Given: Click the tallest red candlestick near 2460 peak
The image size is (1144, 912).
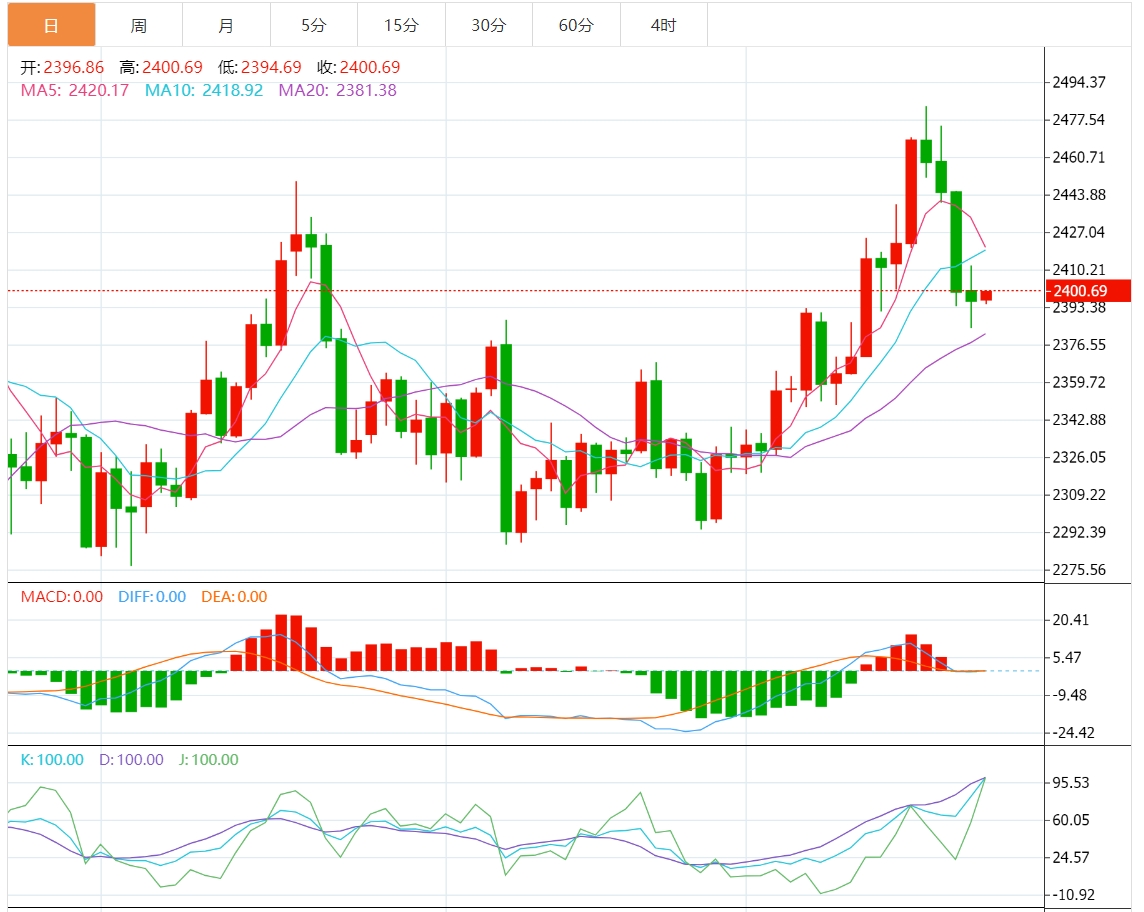Looking at the screenshot, I should click(x=911, y=191).
